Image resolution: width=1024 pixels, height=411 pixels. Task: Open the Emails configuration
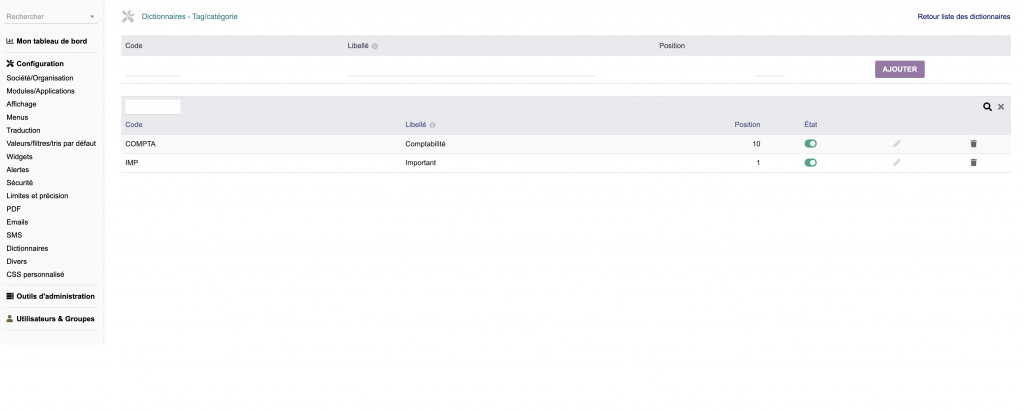(x=17, y=222)
